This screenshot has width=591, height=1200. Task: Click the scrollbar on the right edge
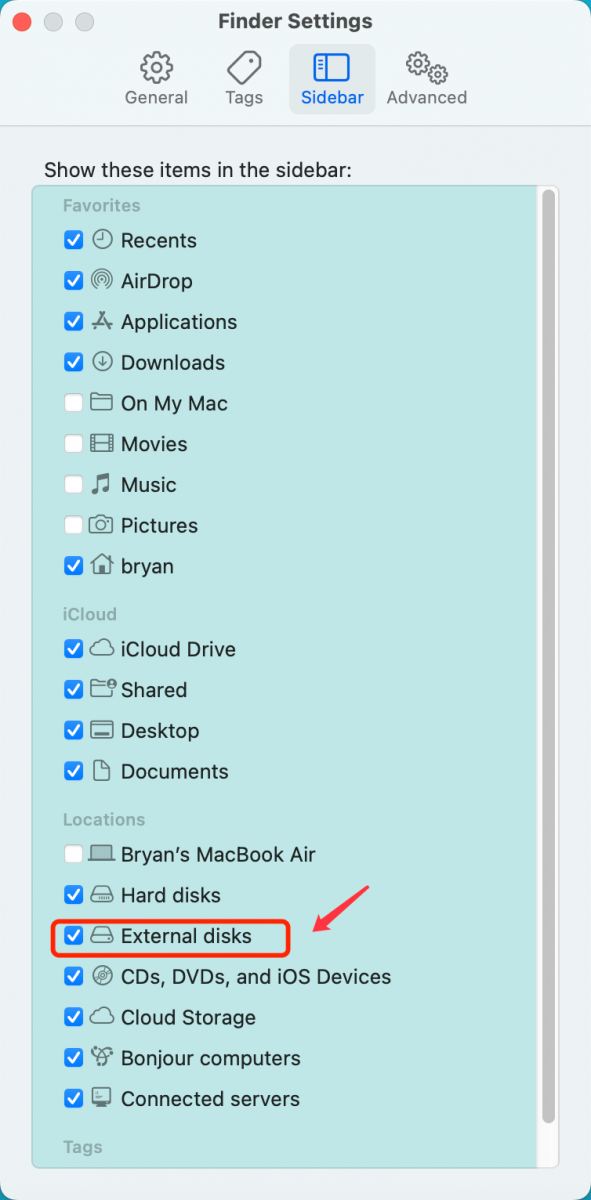coord(550,600)
